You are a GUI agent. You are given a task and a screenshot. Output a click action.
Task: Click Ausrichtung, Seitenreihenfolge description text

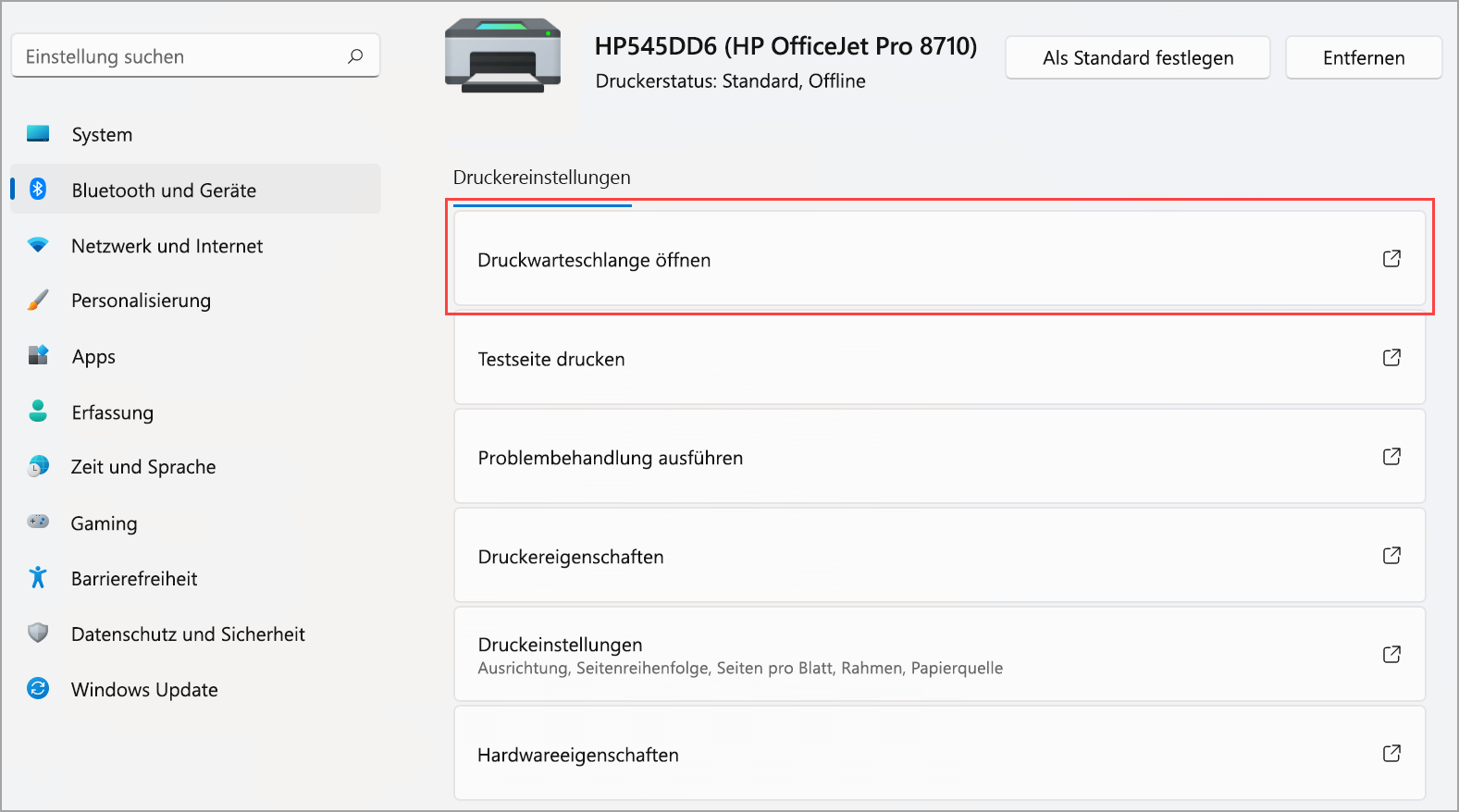[740, 668]
